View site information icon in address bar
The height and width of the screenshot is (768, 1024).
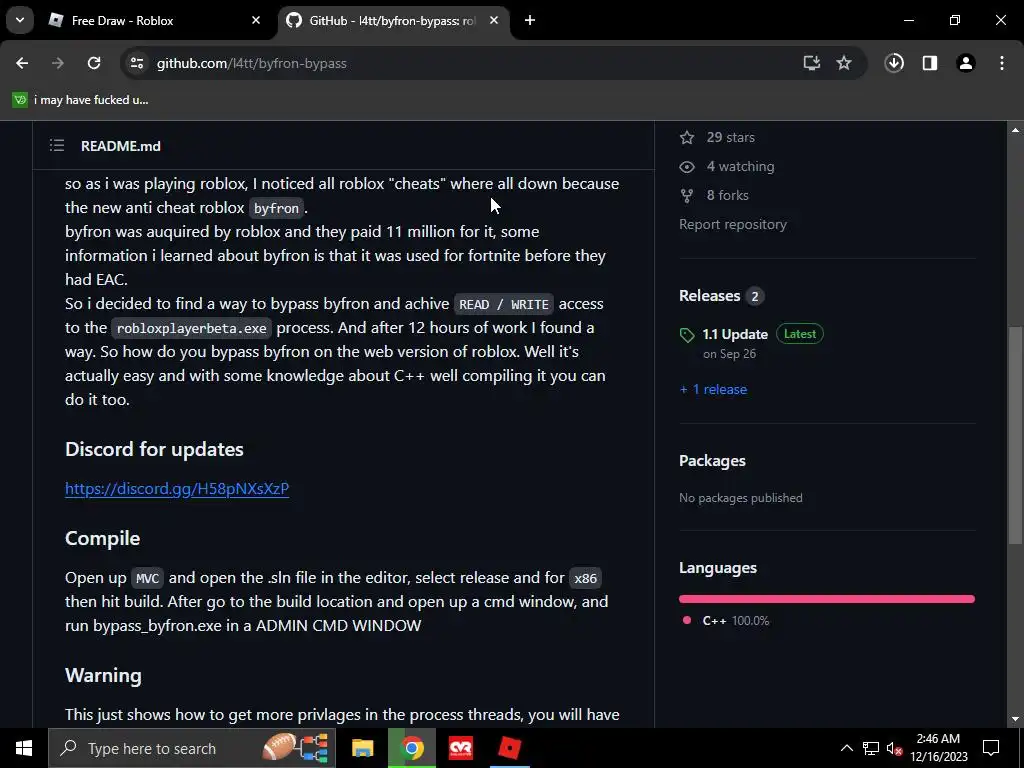coord(137,63)
